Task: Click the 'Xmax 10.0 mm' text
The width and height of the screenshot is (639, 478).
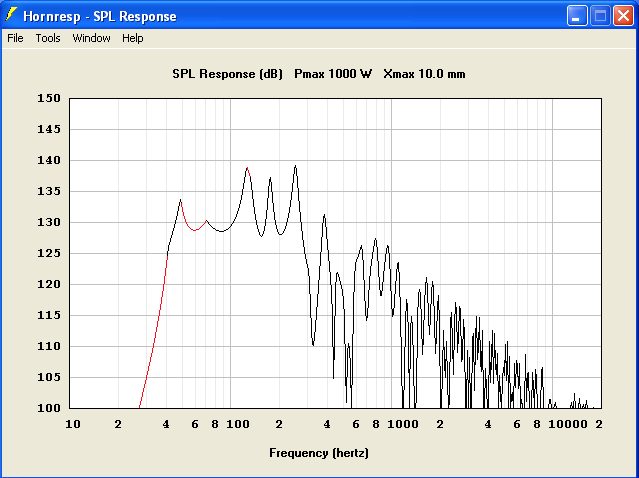Action: (x=424, y=74)
